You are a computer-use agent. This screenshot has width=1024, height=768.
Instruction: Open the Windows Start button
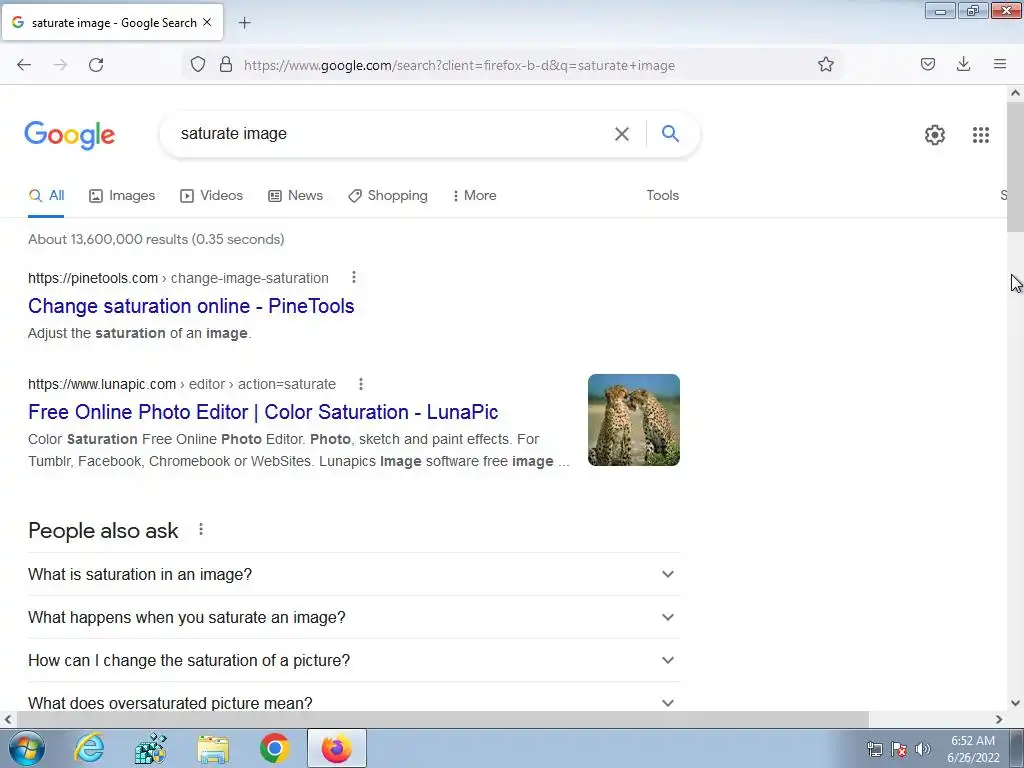[x=27, y=748]
